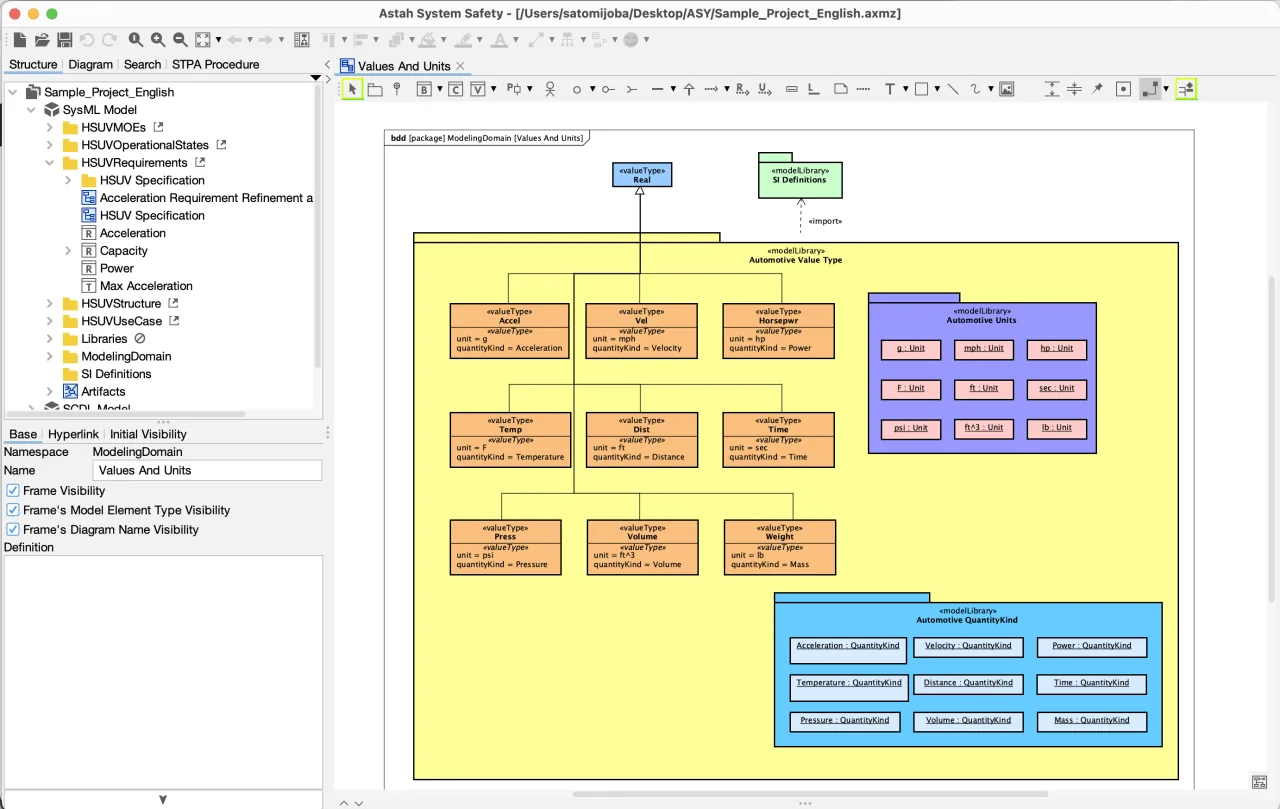Select the Real valueType block
The height and width of the screenshot is (809, 1280).
[x=642, y=175]
